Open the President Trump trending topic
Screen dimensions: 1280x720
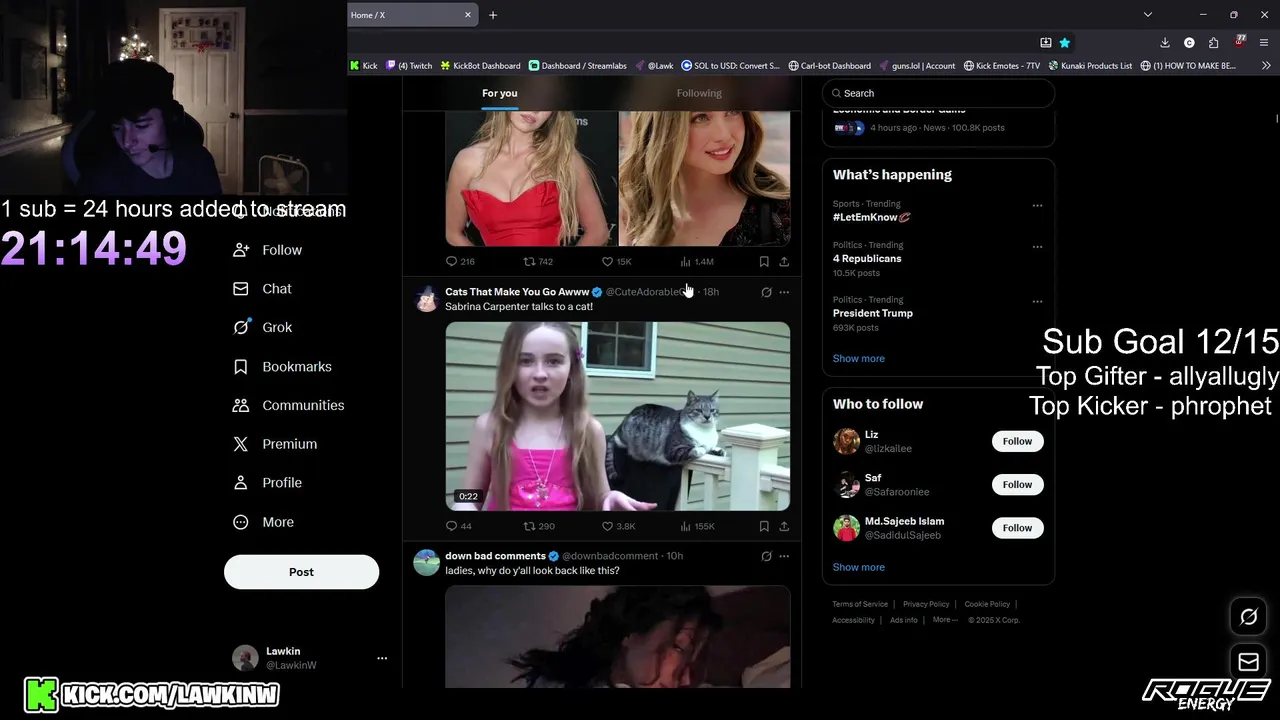click(873, 313)
